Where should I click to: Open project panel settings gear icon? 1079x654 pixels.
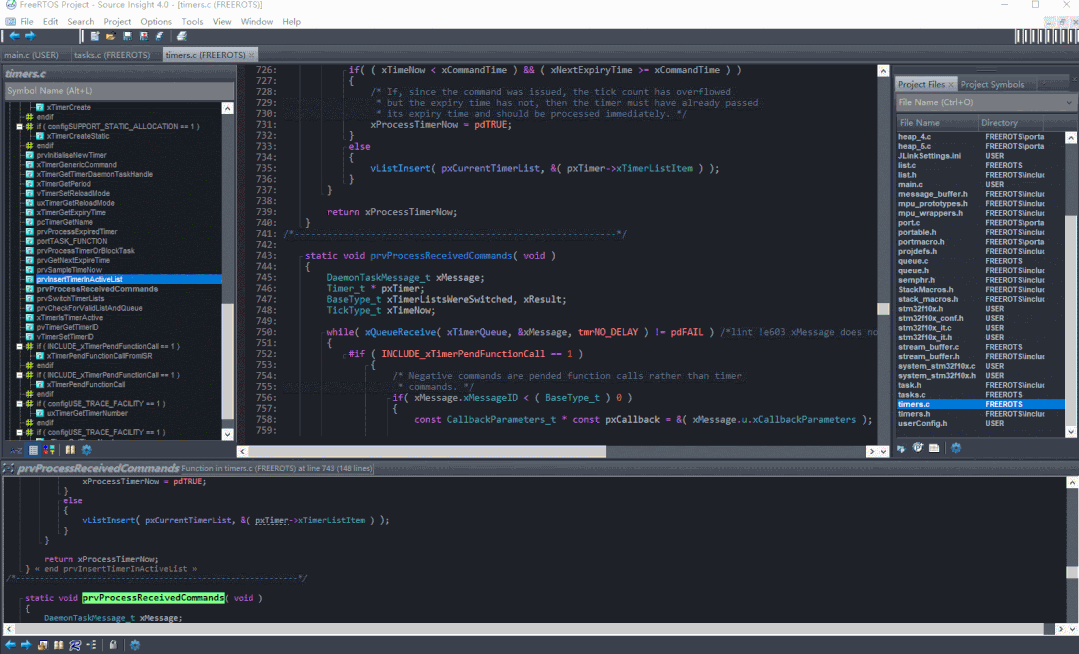tap(955, 448)
